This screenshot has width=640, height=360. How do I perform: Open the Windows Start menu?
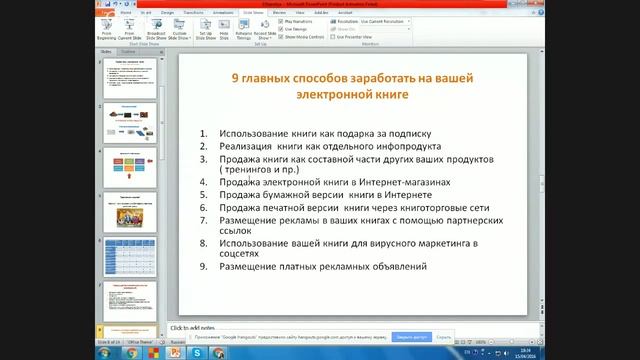[104, 353]
